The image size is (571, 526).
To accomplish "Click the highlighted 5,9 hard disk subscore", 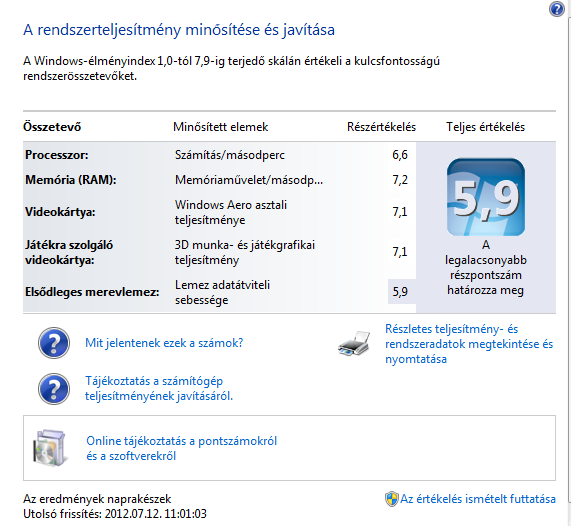I will click(x=400, y=291).
